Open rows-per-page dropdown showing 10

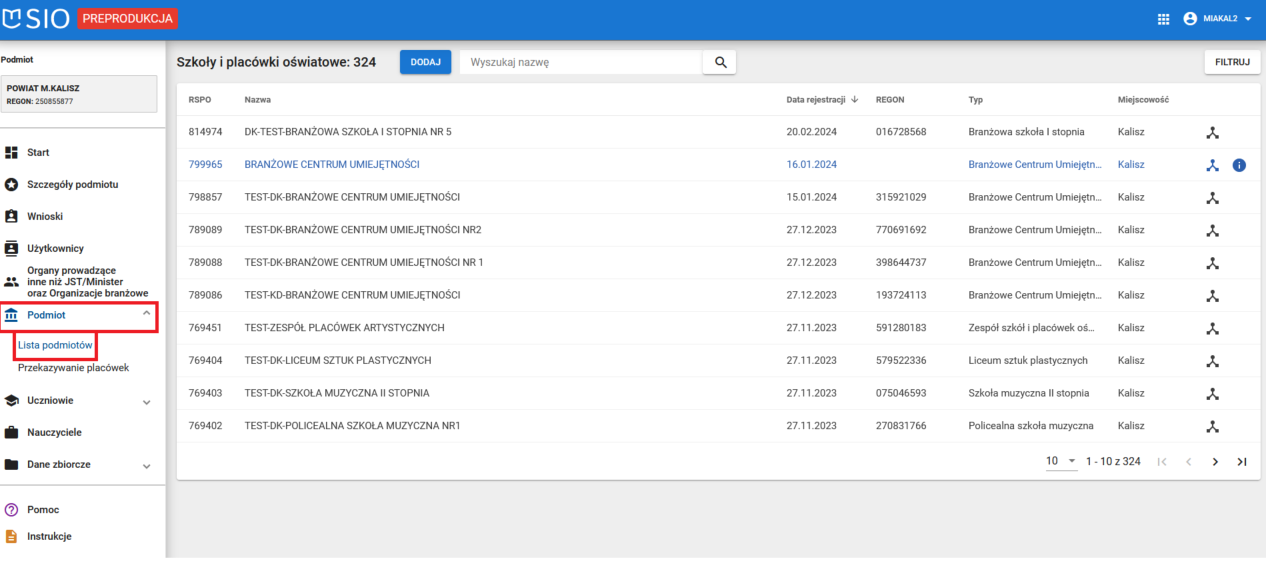pyautogui.click(x=1061, y=461)
